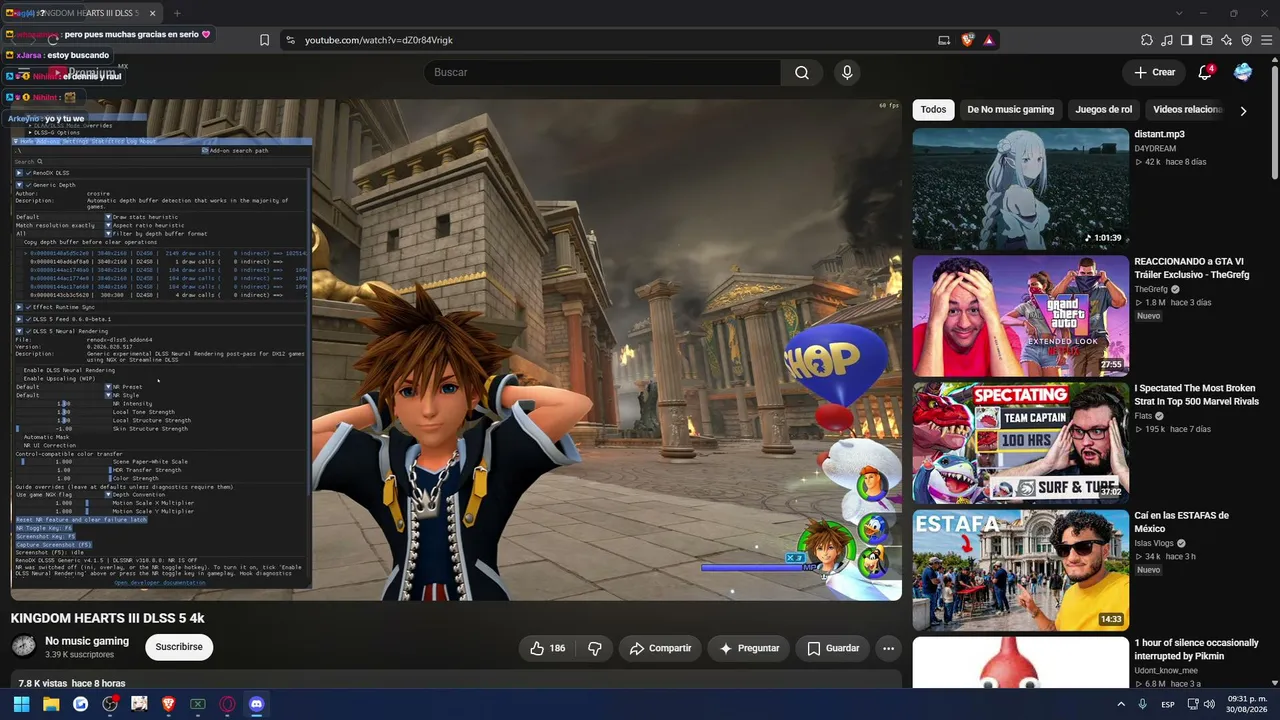Select the Todos filter chip

pyautogui.click(x=933, y=110)
